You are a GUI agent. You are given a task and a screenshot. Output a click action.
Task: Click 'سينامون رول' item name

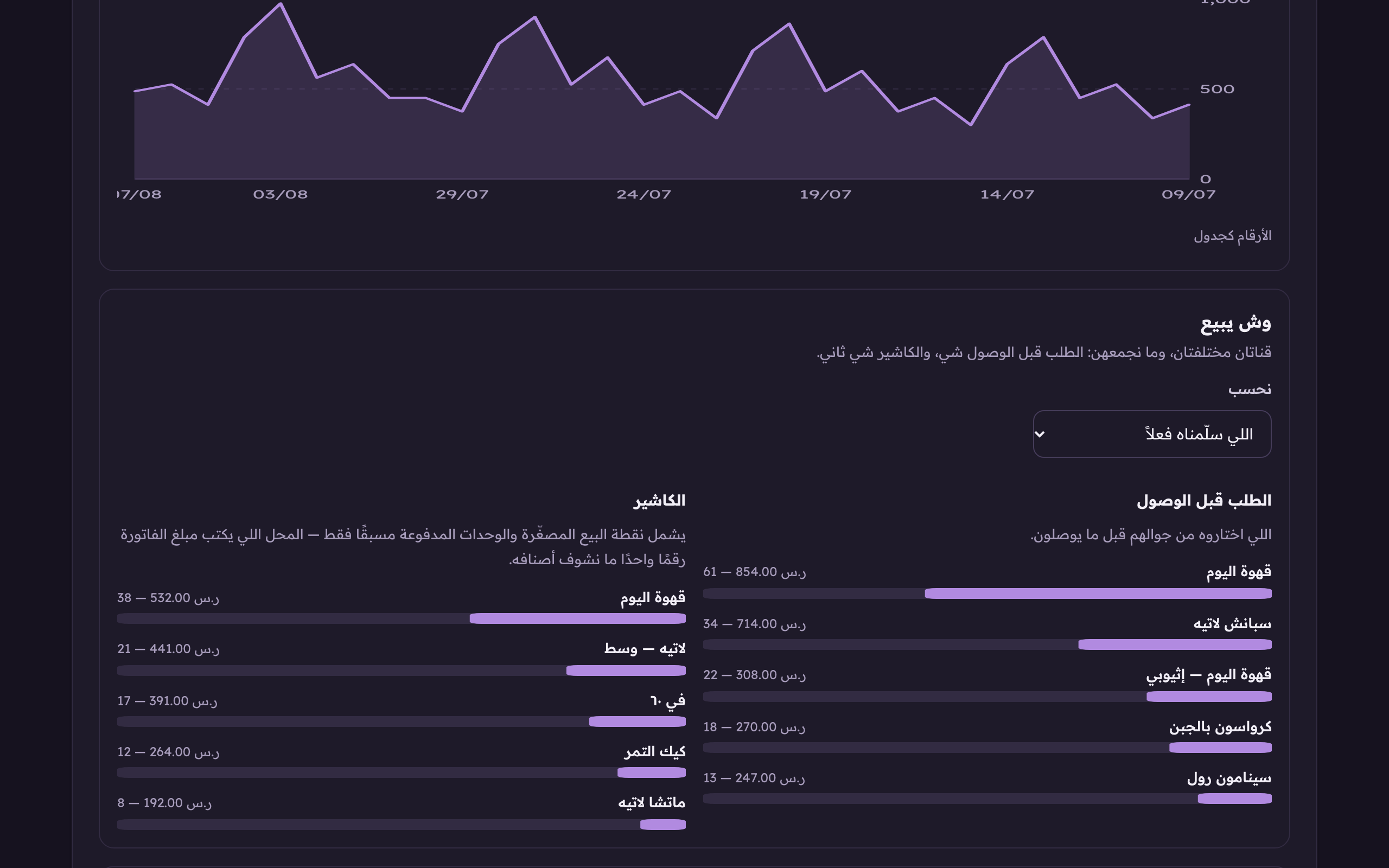click(1229, 778)
